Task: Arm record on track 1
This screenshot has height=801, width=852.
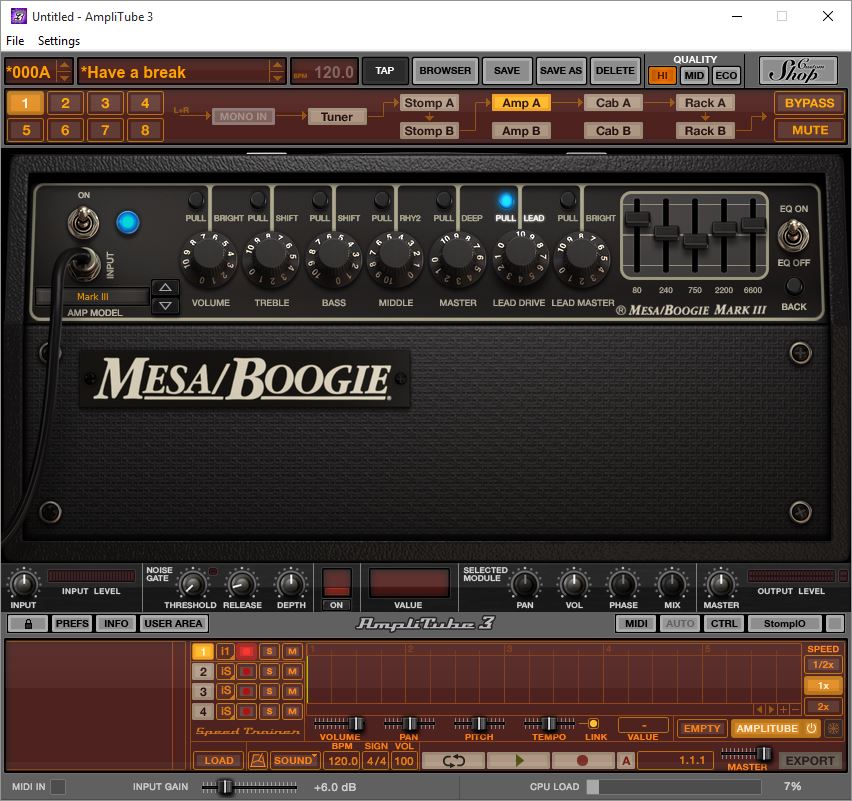Action: 246,651
